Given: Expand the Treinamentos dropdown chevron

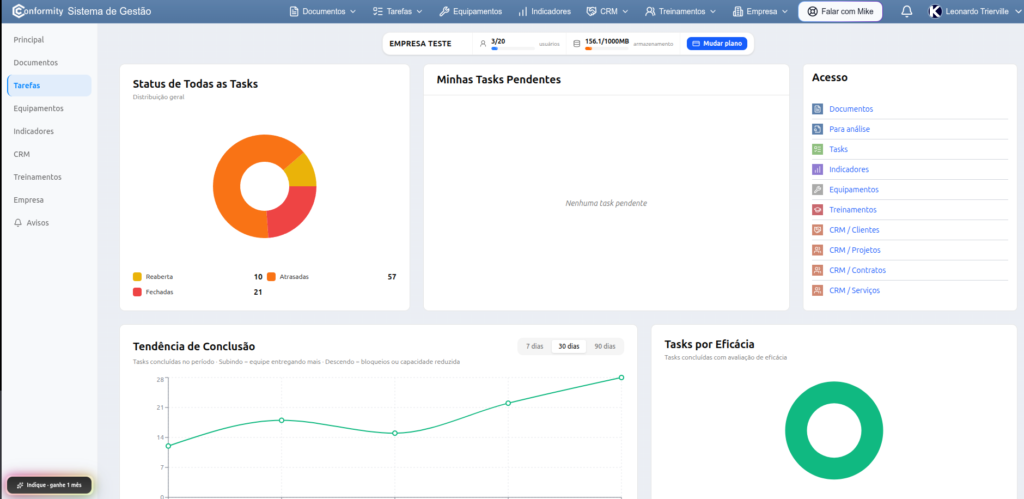Looking at the screenshot, I should (712, 12).
